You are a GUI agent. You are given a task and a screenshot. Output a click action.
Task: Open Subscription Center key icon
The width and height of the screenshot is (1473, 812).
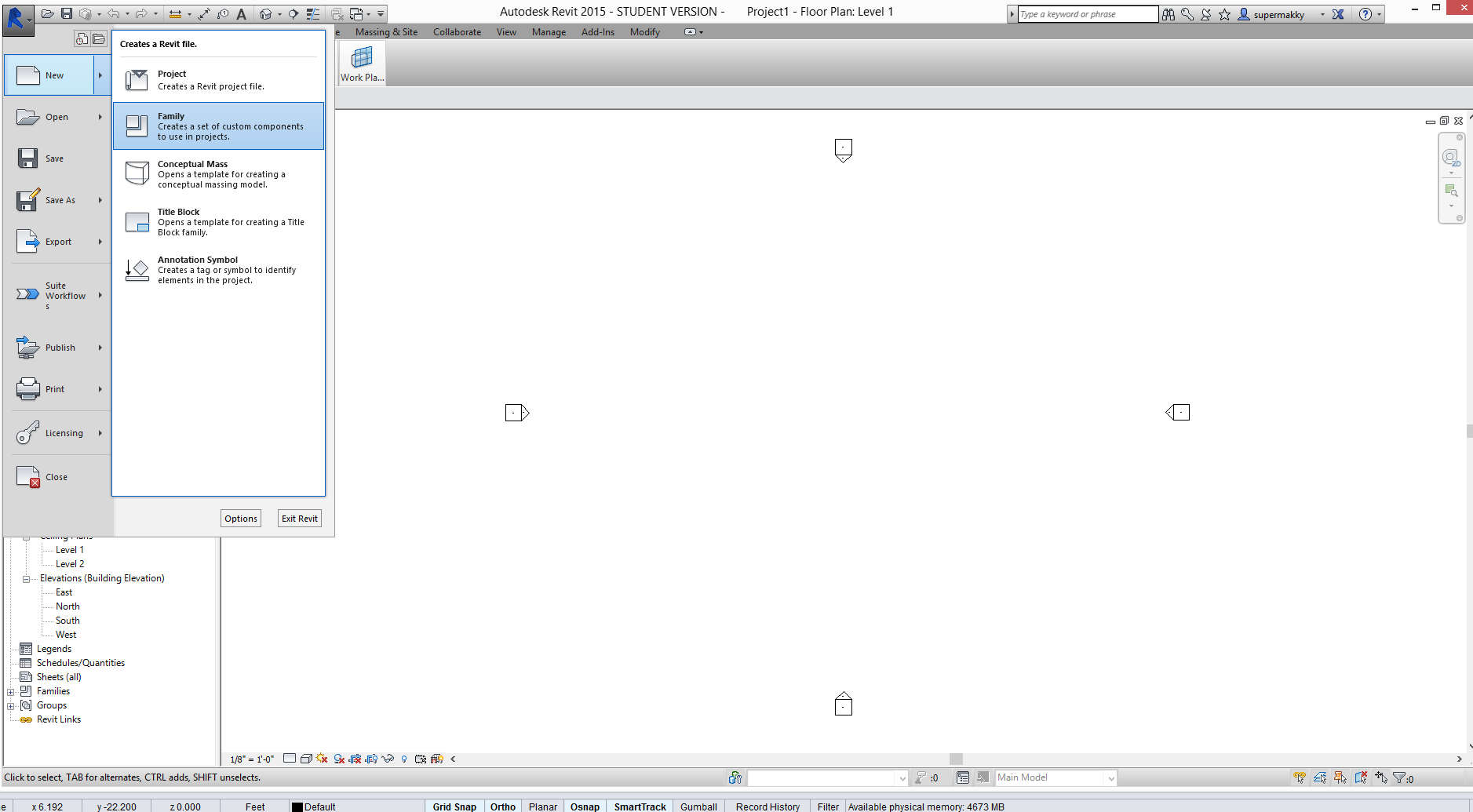(x=1187, y=14)
